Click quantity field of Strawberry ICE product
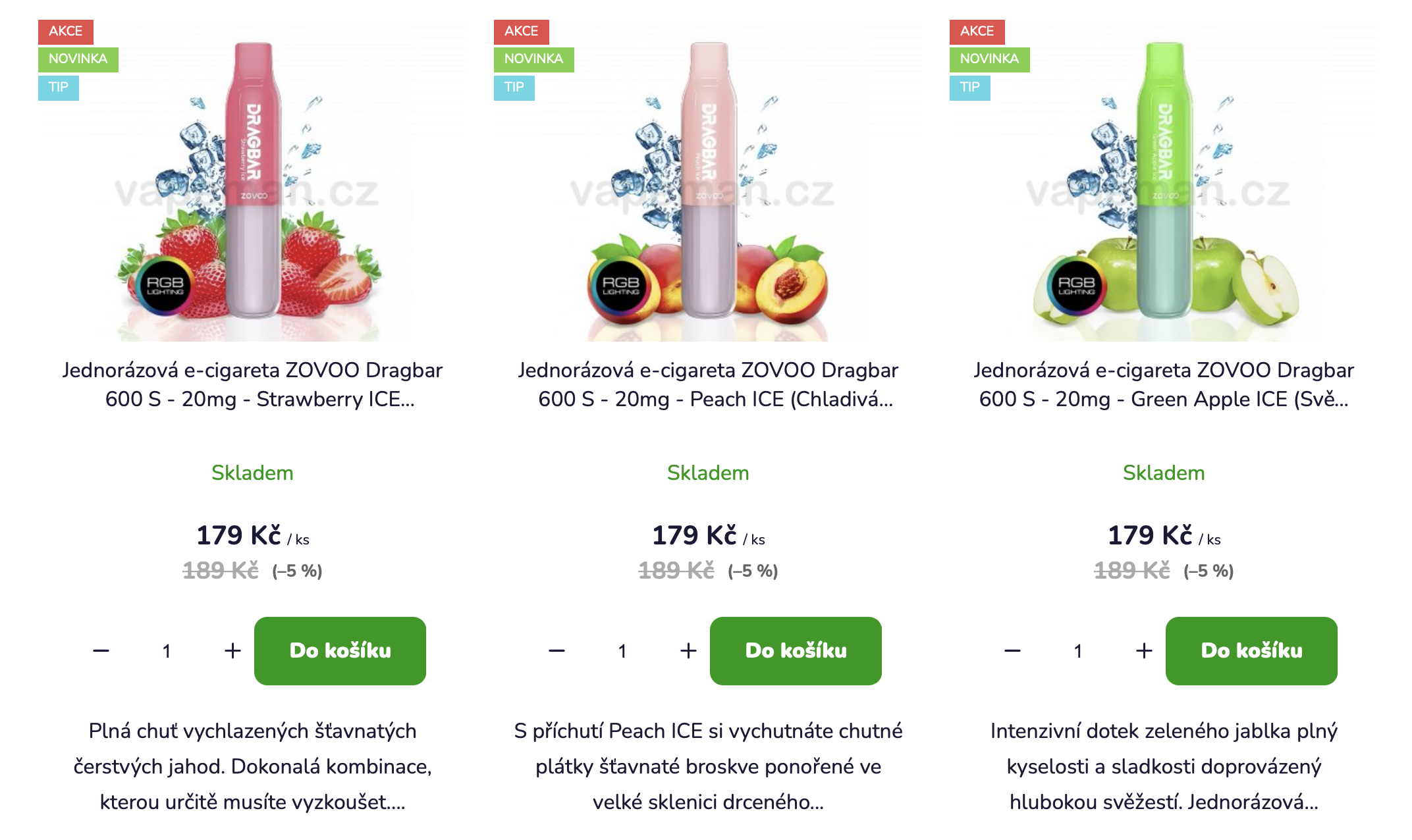The image size is (1412, 840). coord(167,651)
